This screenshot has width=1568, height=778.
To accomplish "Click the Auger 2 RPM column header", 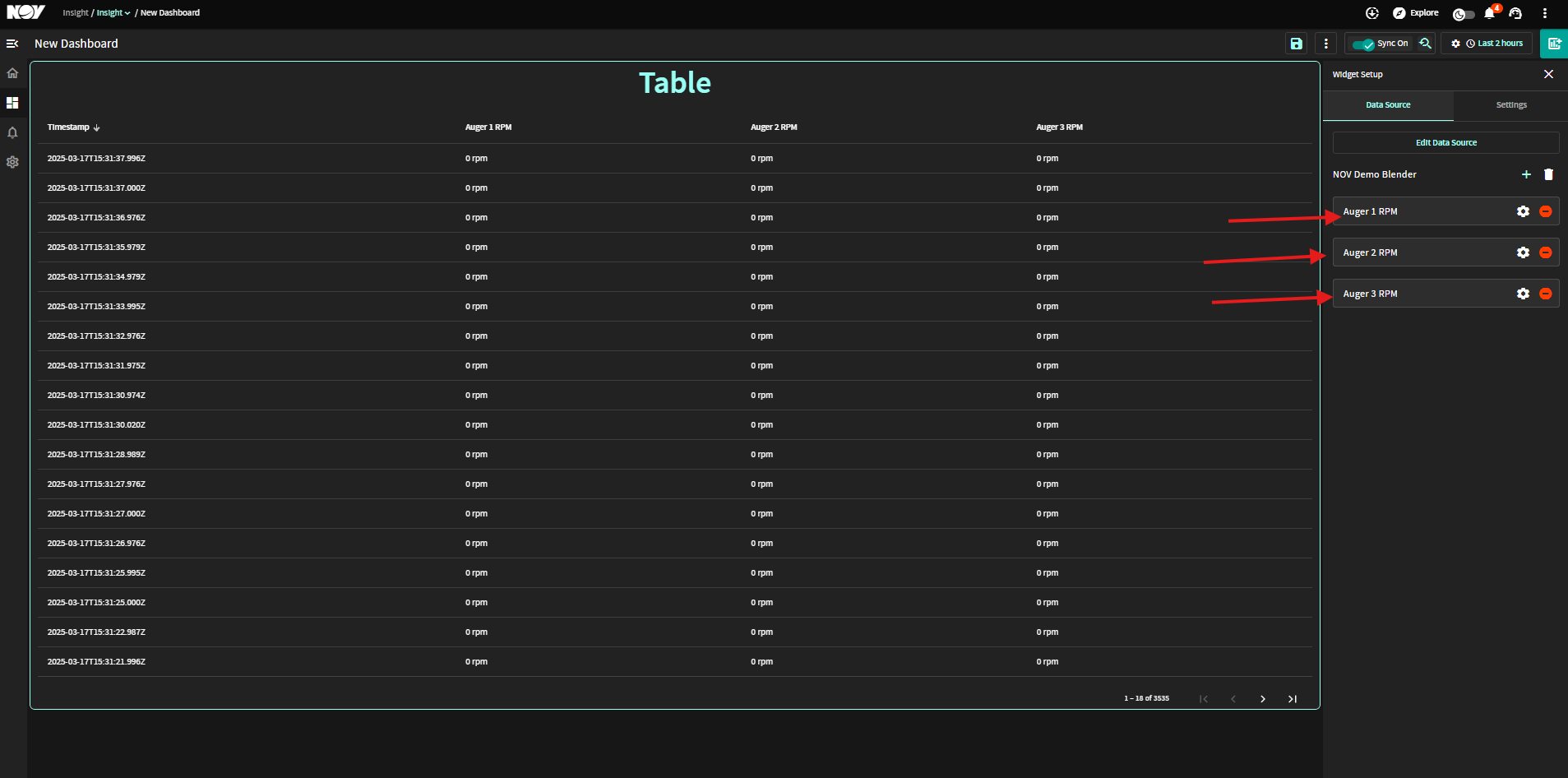I will point(774,127).
